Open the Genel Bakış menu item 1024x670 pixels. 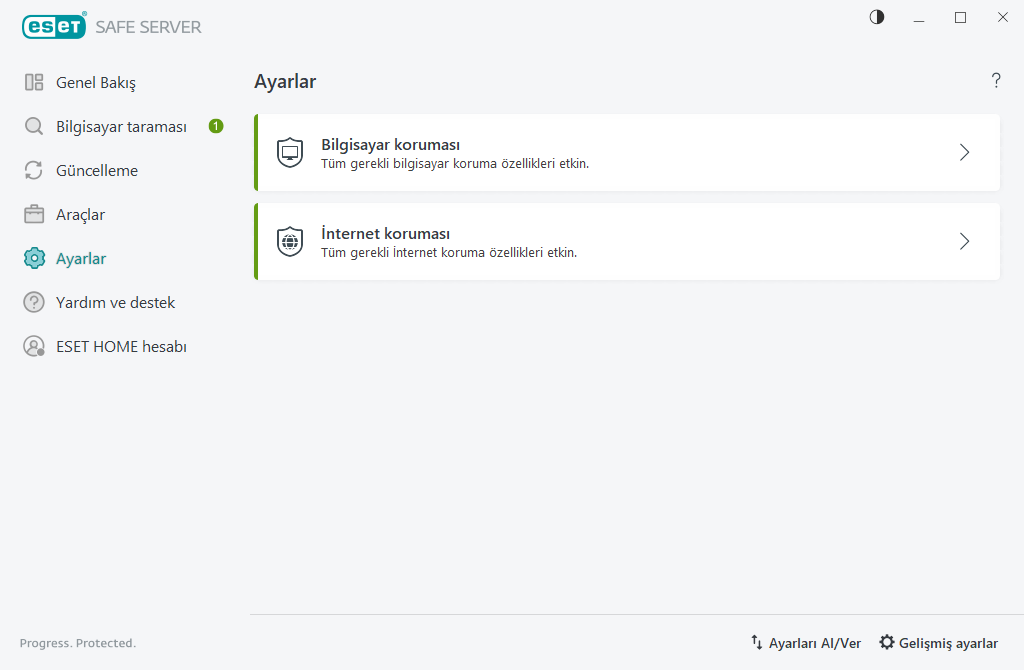(95, 82)
